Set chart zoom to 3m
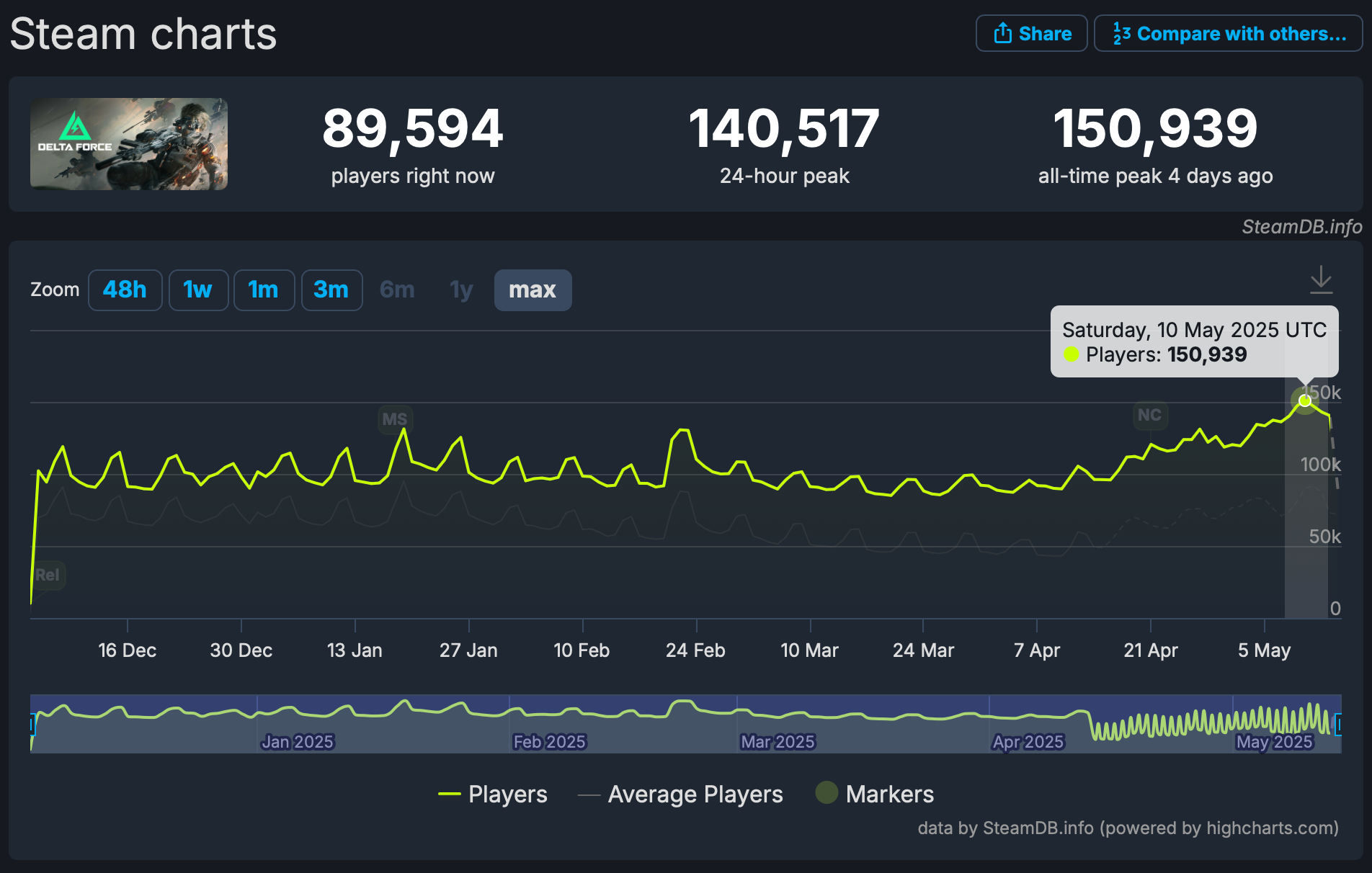Screen dimensions: 1372x873 pos(331,290)
